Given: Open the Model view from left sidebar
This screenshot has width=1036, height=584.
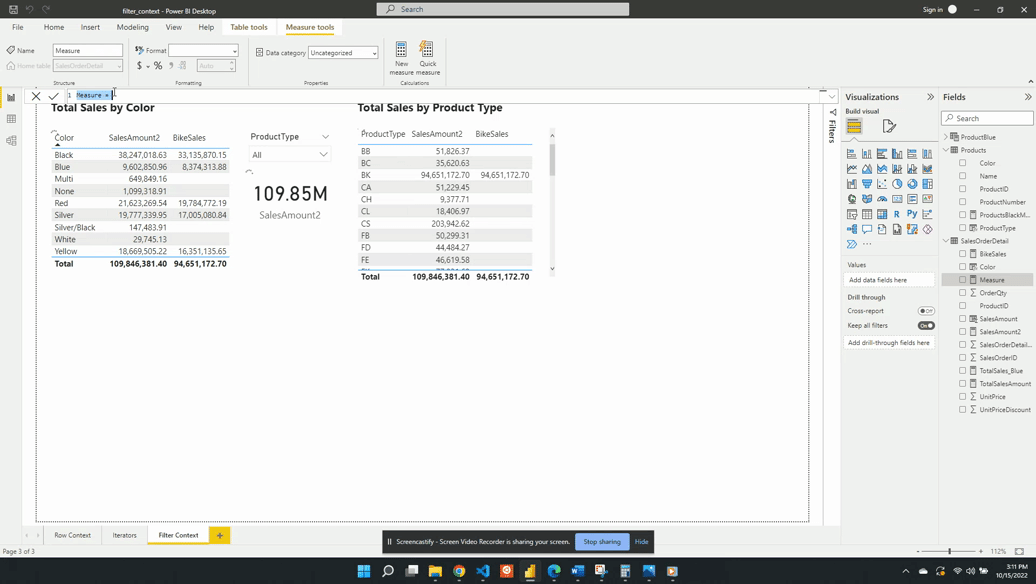Looking at the screenshot, I should click(x=11, y=141).
